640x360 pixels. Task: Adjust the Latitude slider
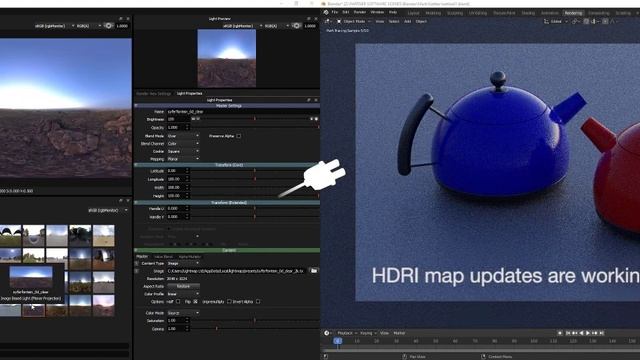coord(255,171)
